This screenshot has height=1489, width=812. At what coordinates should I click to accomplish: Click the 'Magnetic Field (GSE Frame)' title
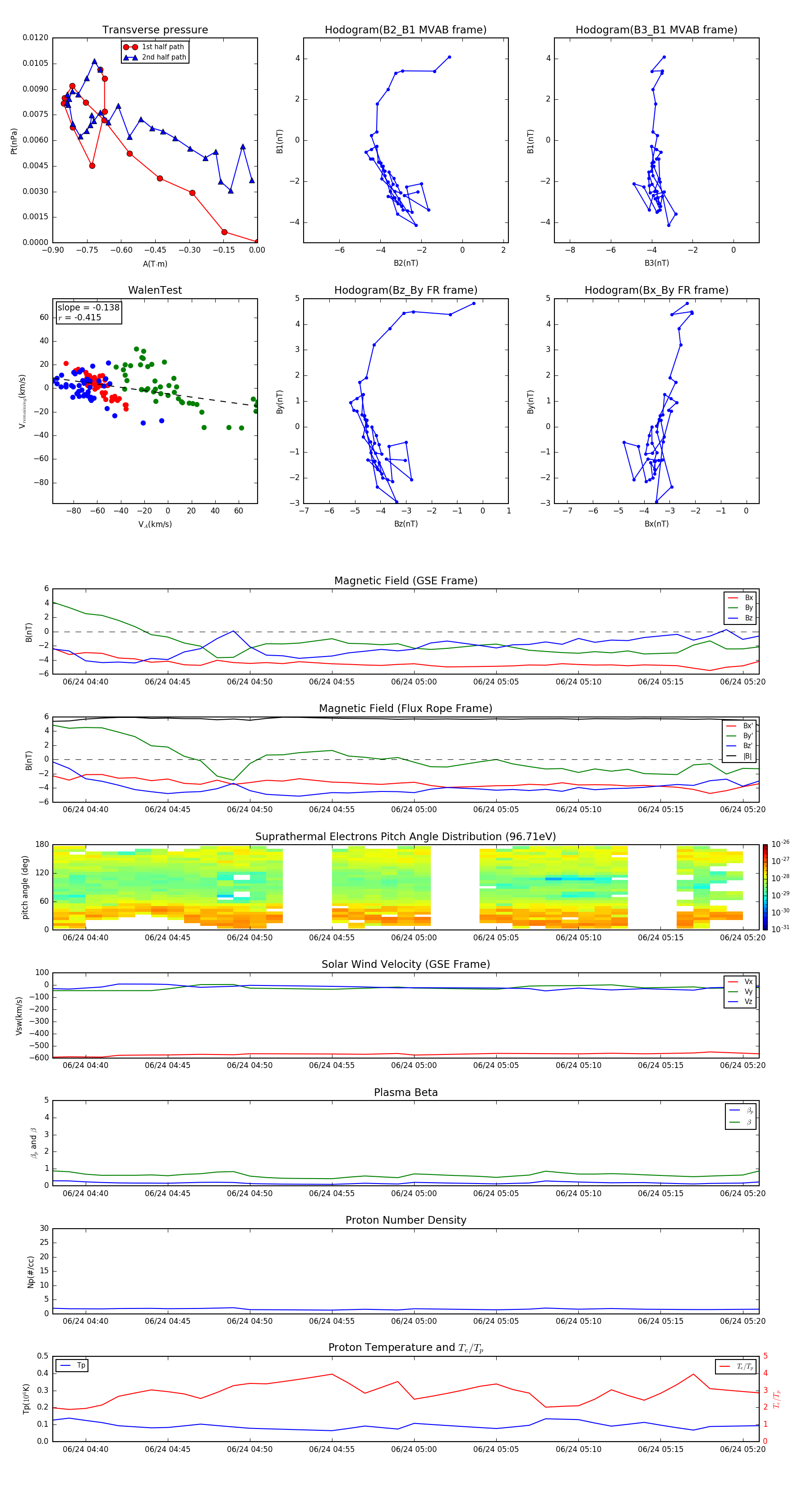tap(406, 581)
